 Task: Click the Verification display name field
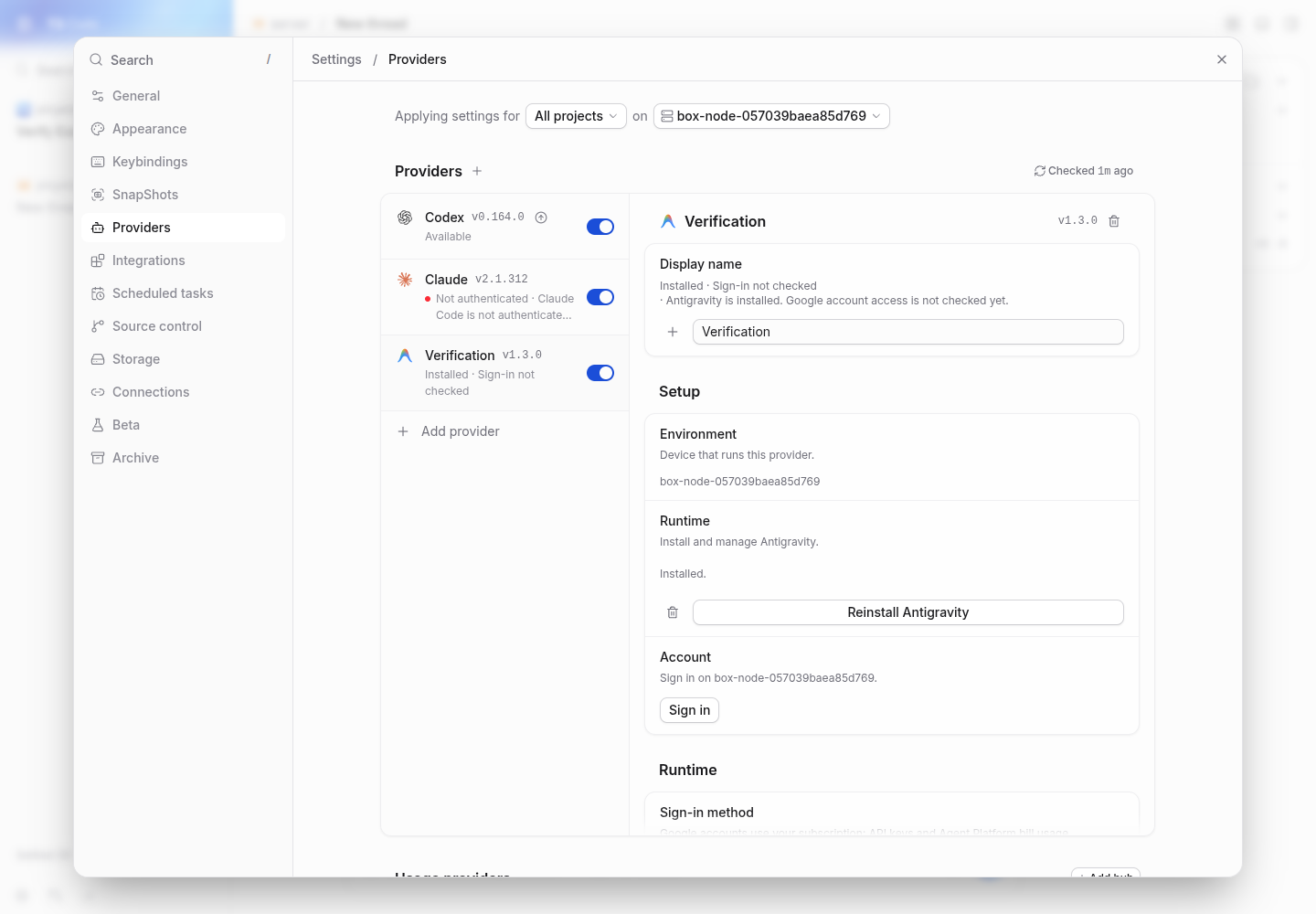(907, 332)
